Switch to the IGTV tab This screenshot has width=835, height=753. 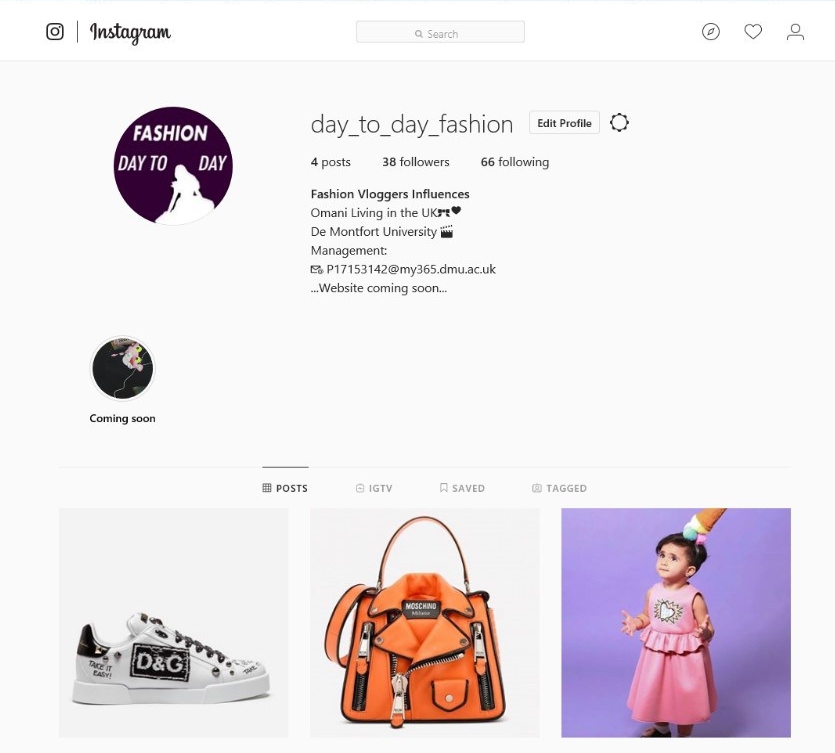click(x=374, y=488)
